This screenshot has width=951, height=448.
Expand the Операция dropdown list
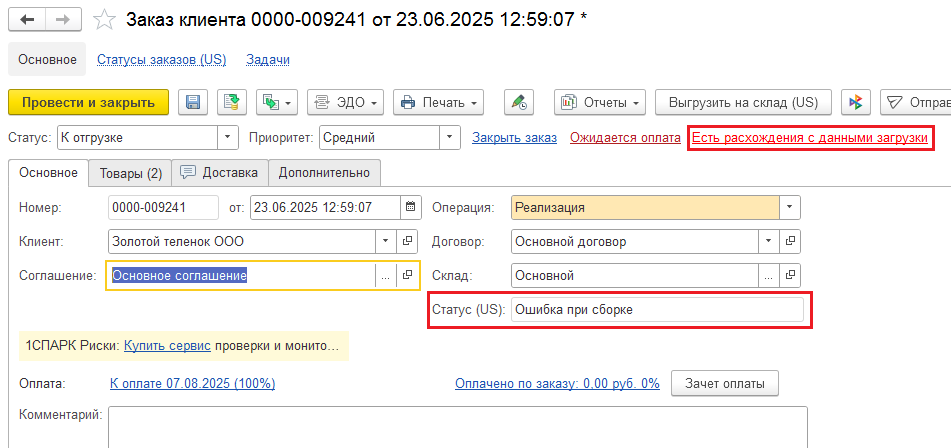790,208
